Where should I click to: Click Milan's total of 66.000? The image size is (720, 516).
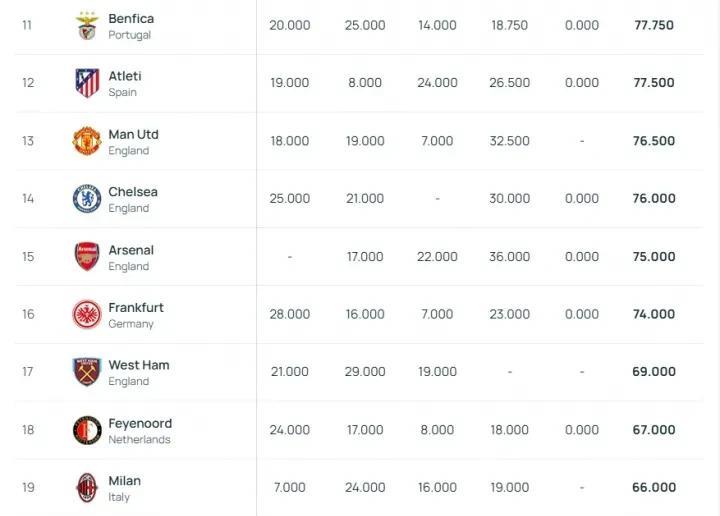[x=654, y=488]
